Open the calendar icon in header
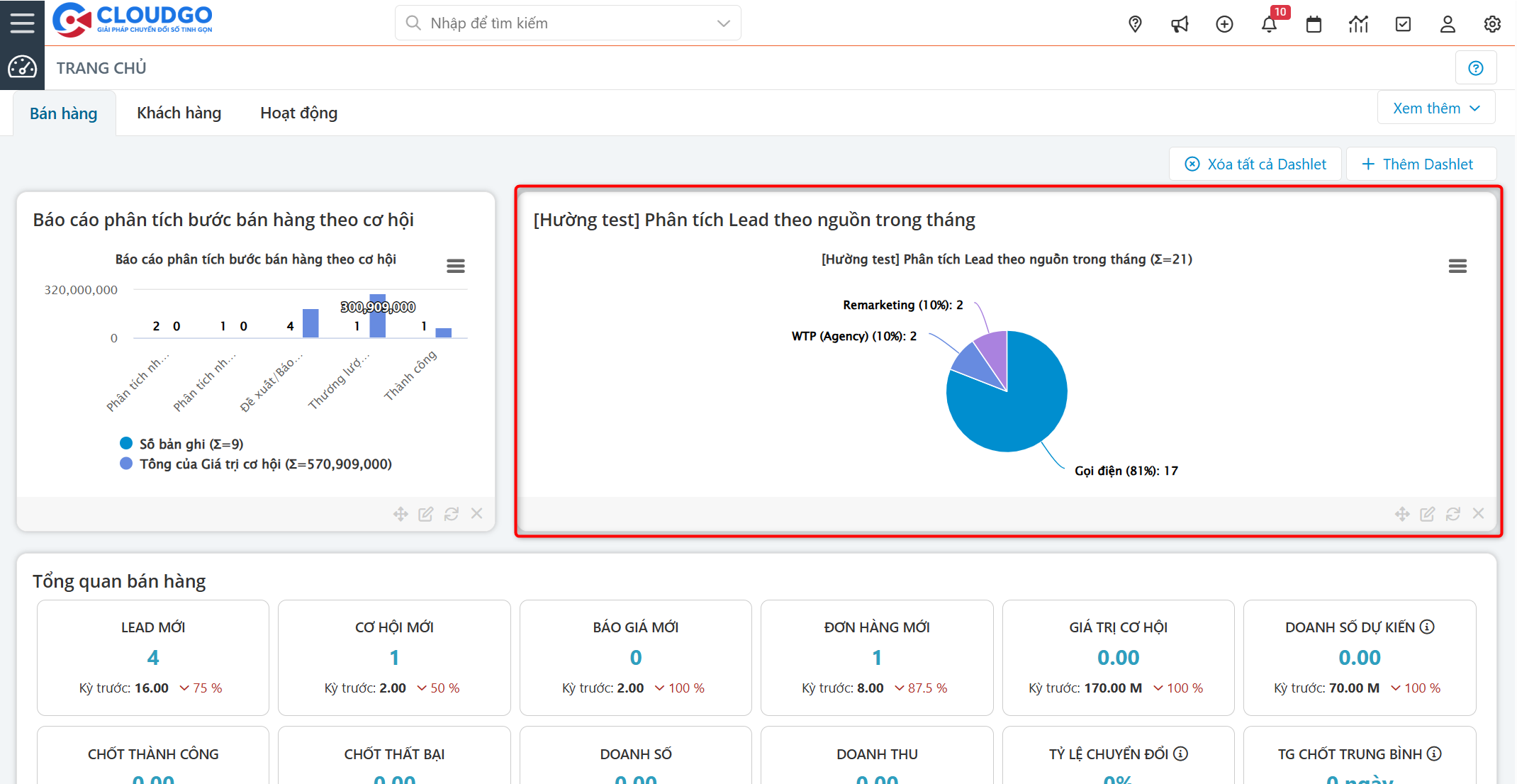Screen dimensions: 1517x784 (x=1314, y=24)
